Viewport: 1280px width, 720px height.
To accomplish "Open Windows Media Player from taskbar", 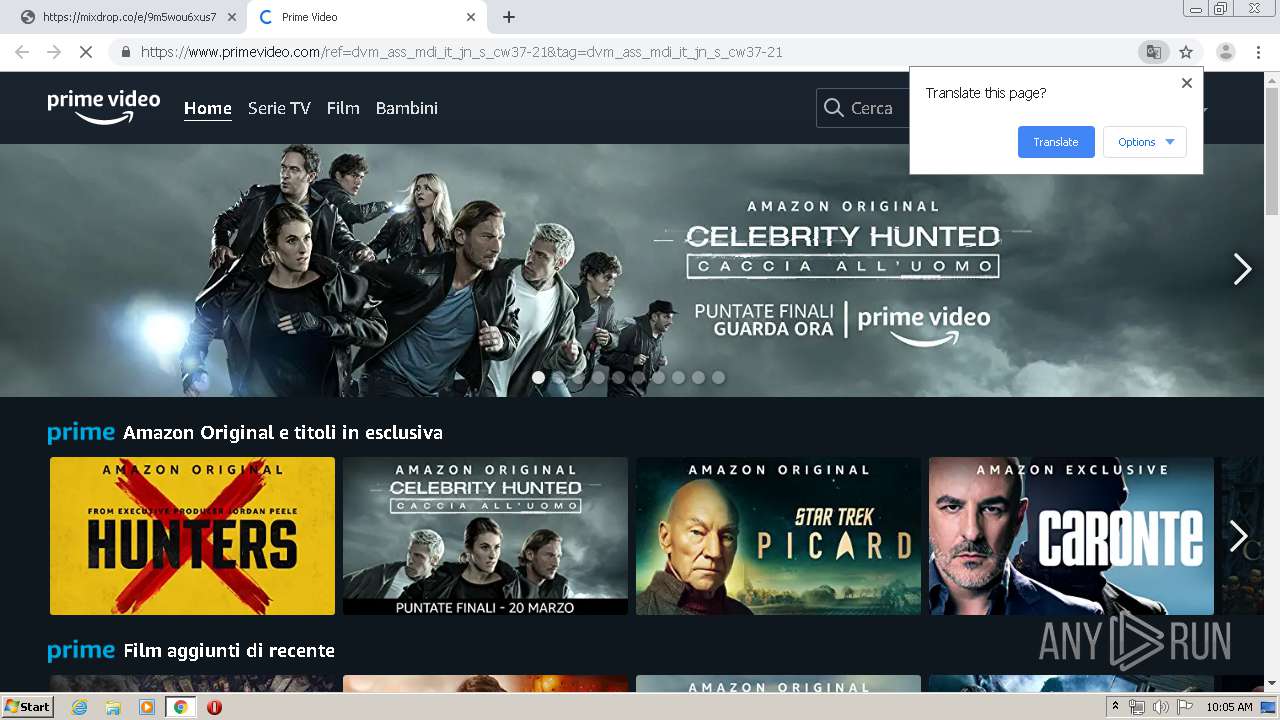I will (147, 707).
